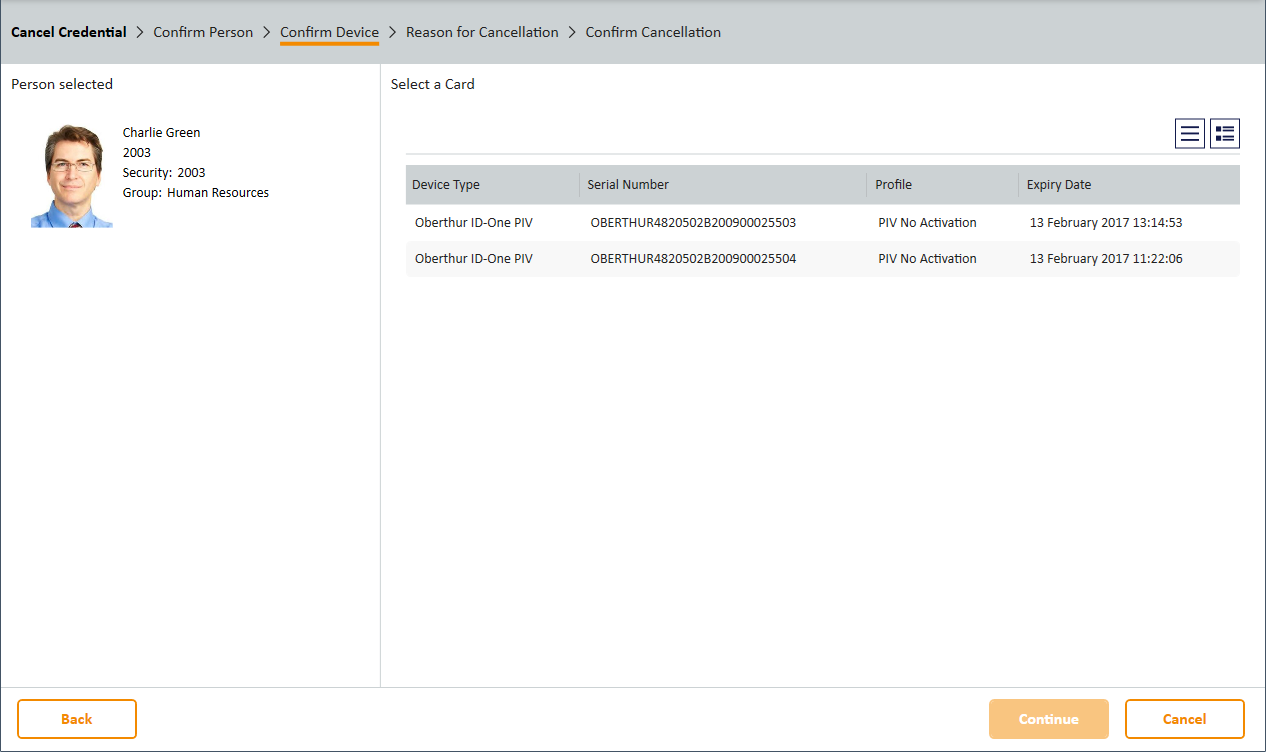Viewport: 1266px width, 752px height.
Task: Click PIV No Activation in second row
Action: point(927,259)
